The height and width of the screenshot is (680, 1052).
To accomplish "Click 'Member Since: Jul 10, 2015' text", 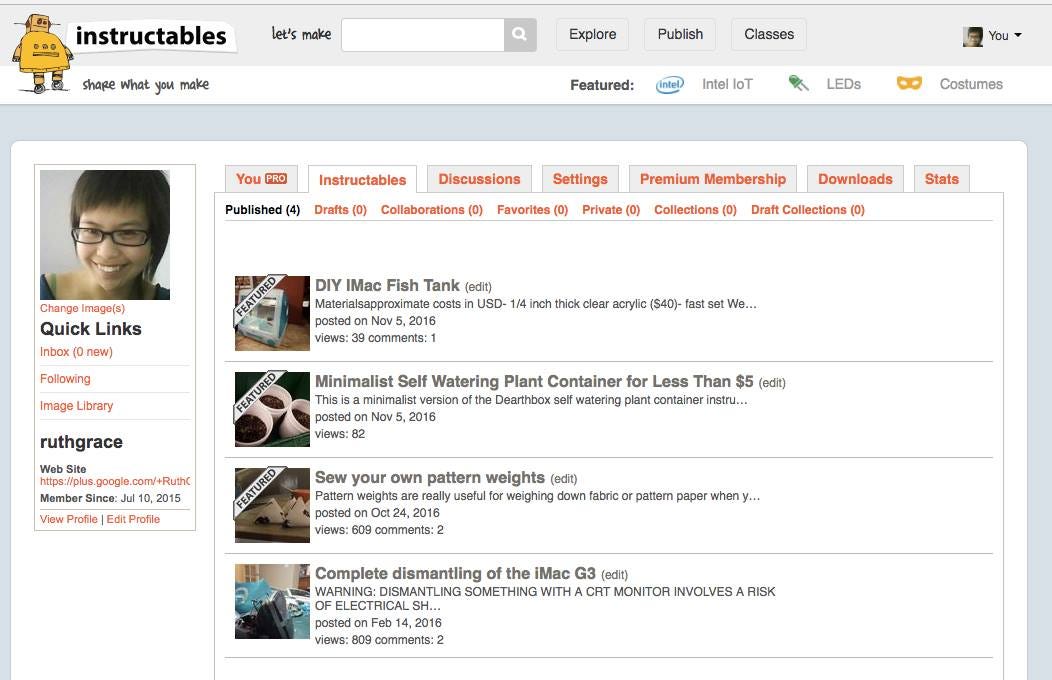I will (110, 498).
